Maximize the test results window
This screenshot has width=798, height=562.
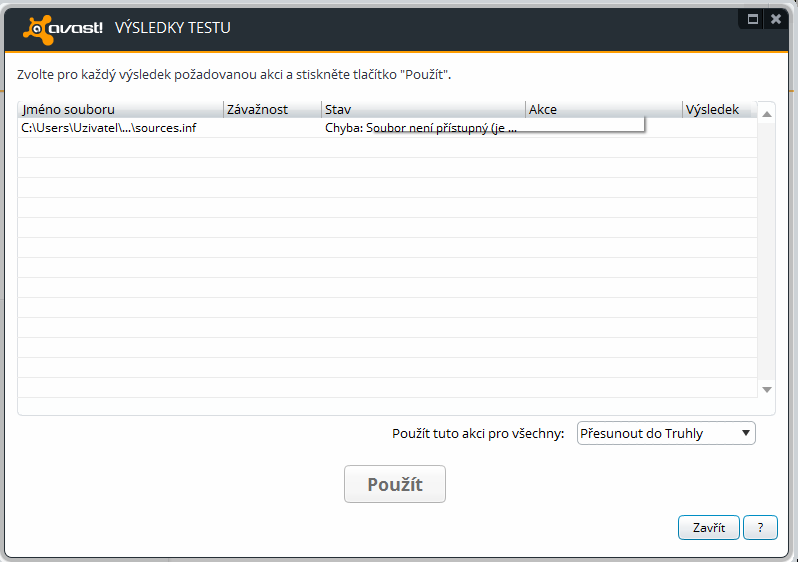pos(752,19)
